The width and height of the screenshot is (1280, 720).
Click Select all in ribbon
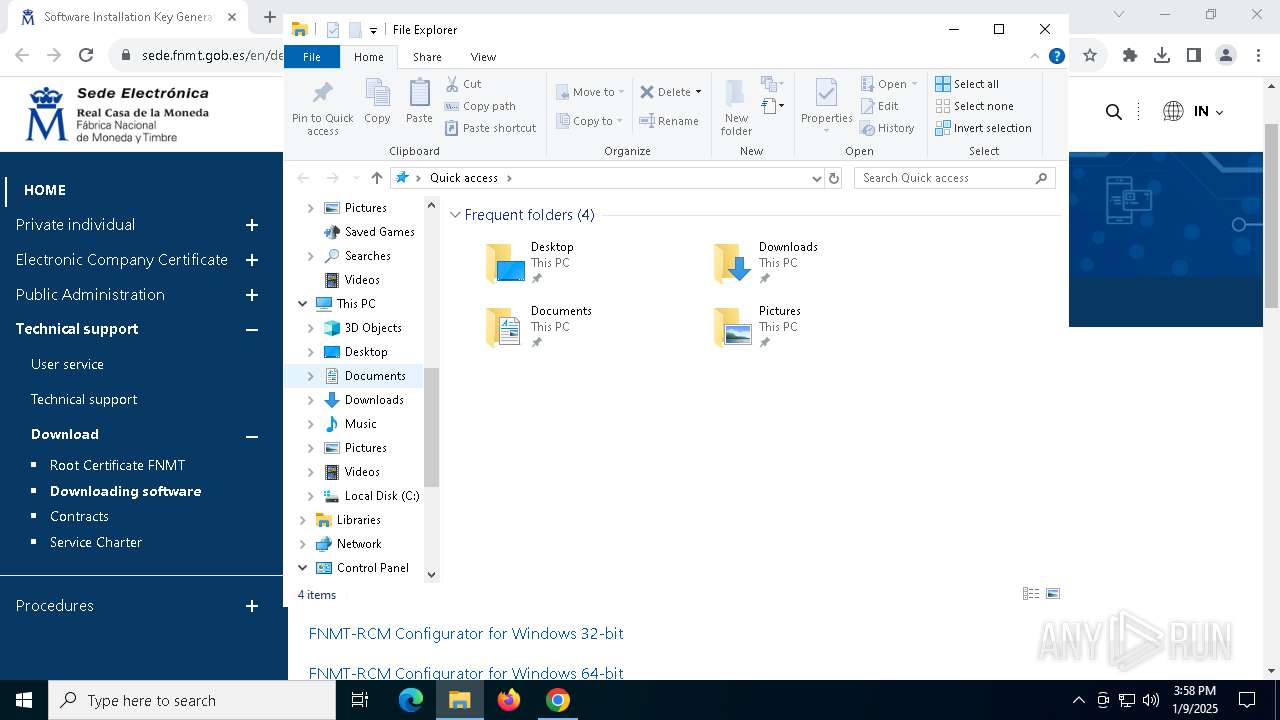(x=967, y=84)
